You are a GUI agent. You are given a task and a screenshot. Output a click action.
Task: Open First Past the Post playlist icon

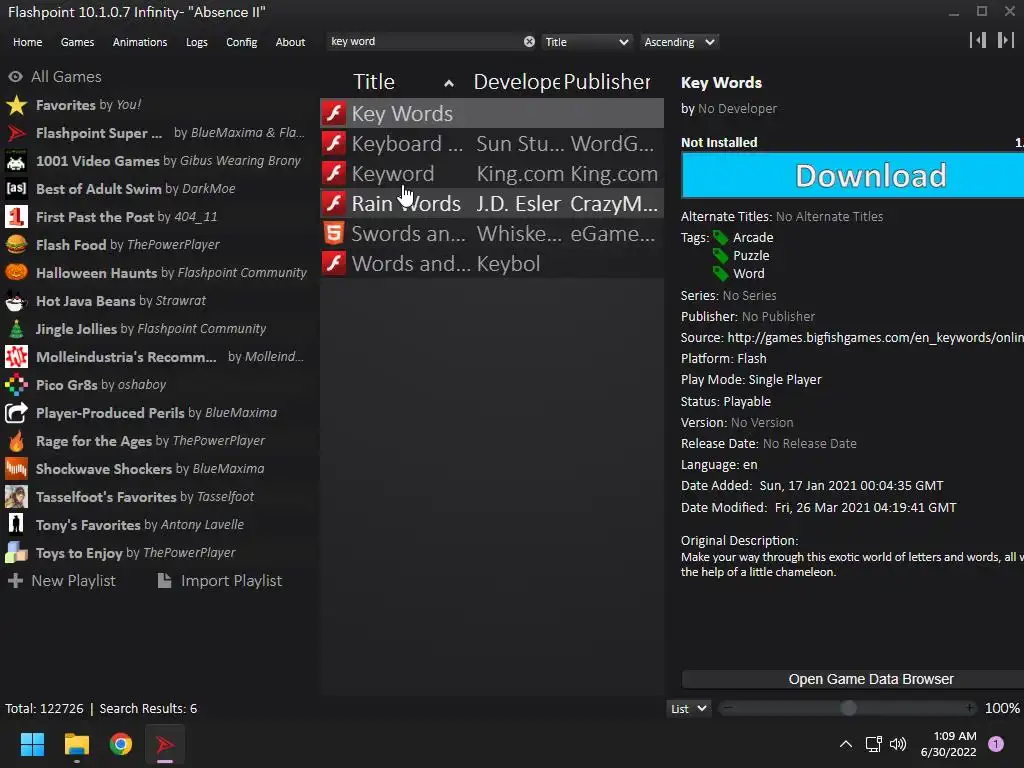click(16, 217)
